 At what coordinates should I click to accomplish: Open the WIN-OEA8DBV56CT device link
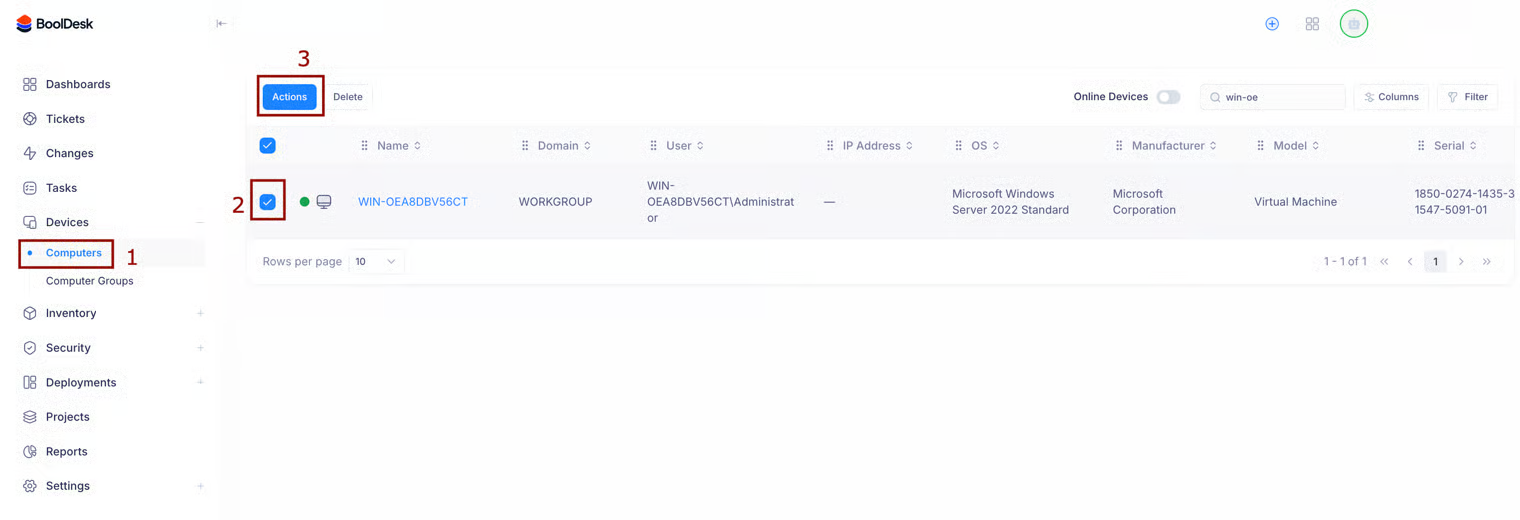point(413,202)
